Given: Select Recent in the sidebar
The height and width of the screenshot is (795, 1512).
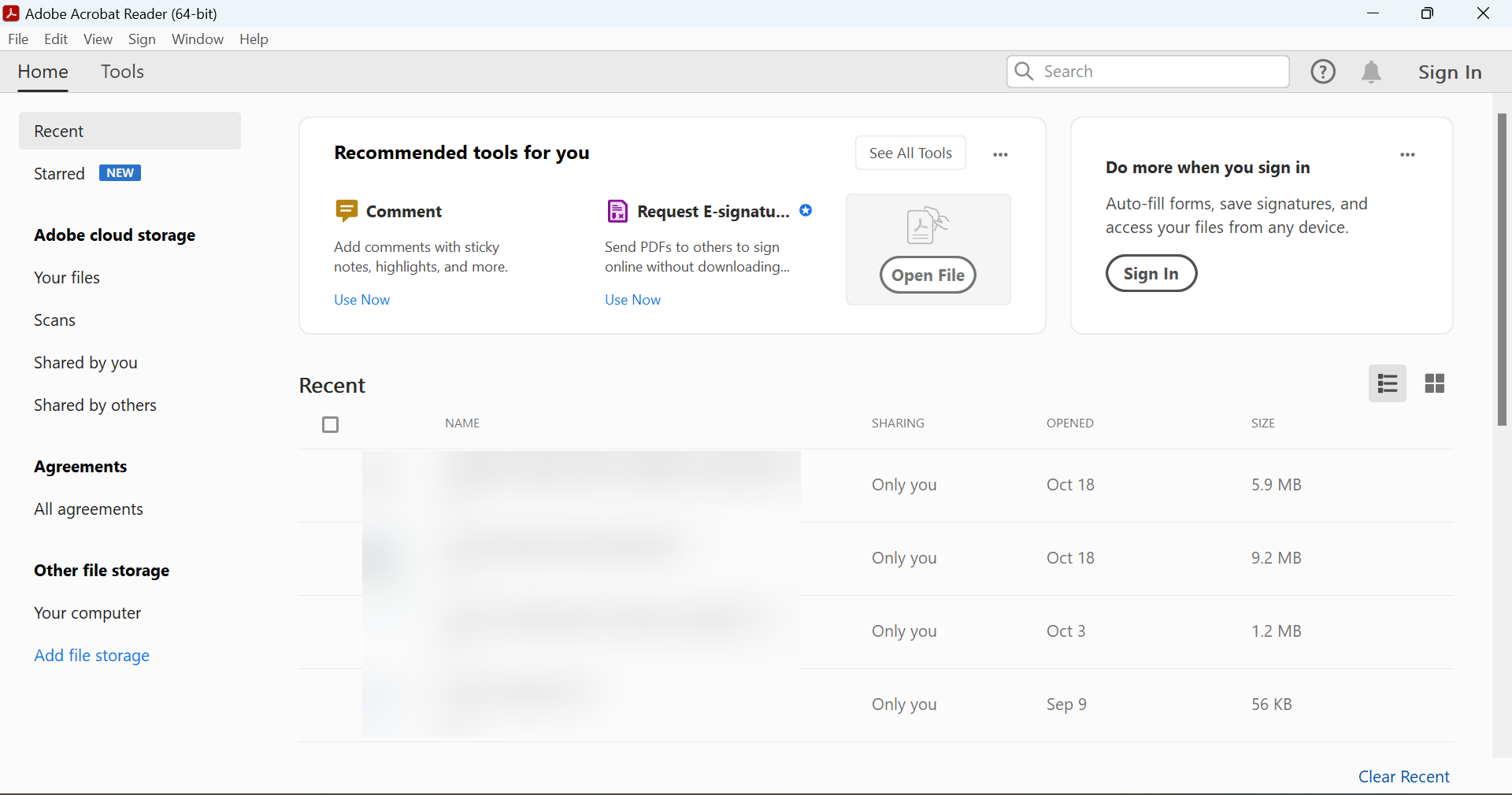Looking at the screenshot, I should (x=130, y=131).
